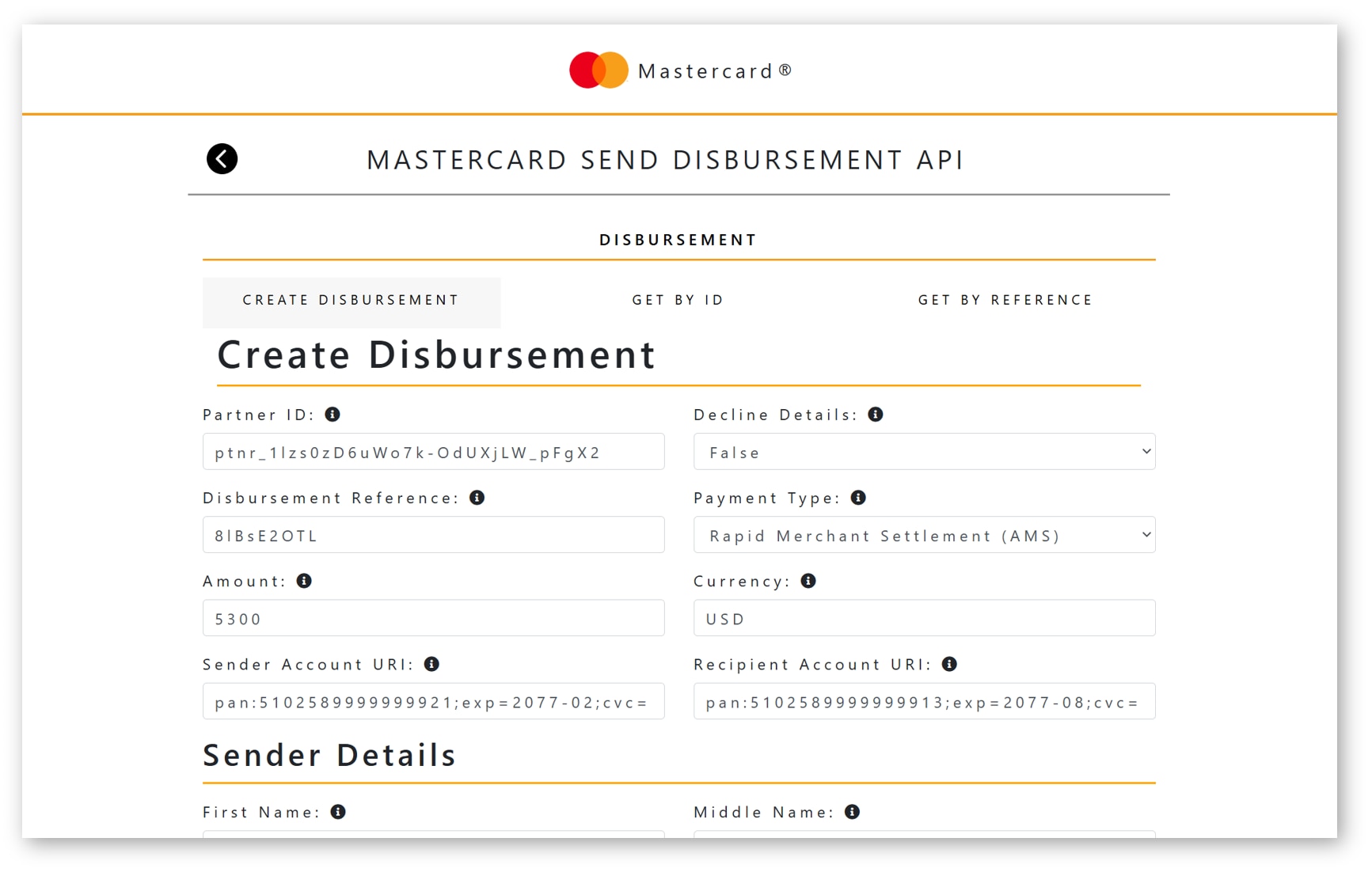The height and width of the screenshot is (872, 1372).
Task: Click the Recipient Account URI info icon
Action: pyautogui.click(x=950, y=665)
